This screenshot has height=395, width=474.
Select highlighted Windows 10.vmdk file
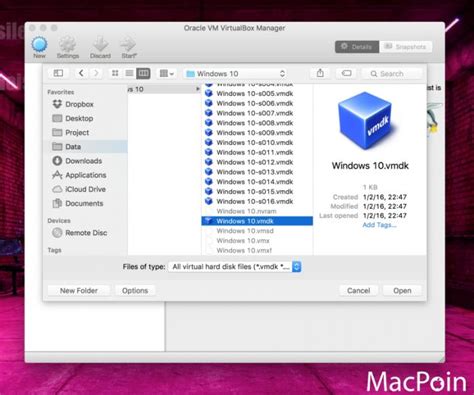tap(257, 221)
